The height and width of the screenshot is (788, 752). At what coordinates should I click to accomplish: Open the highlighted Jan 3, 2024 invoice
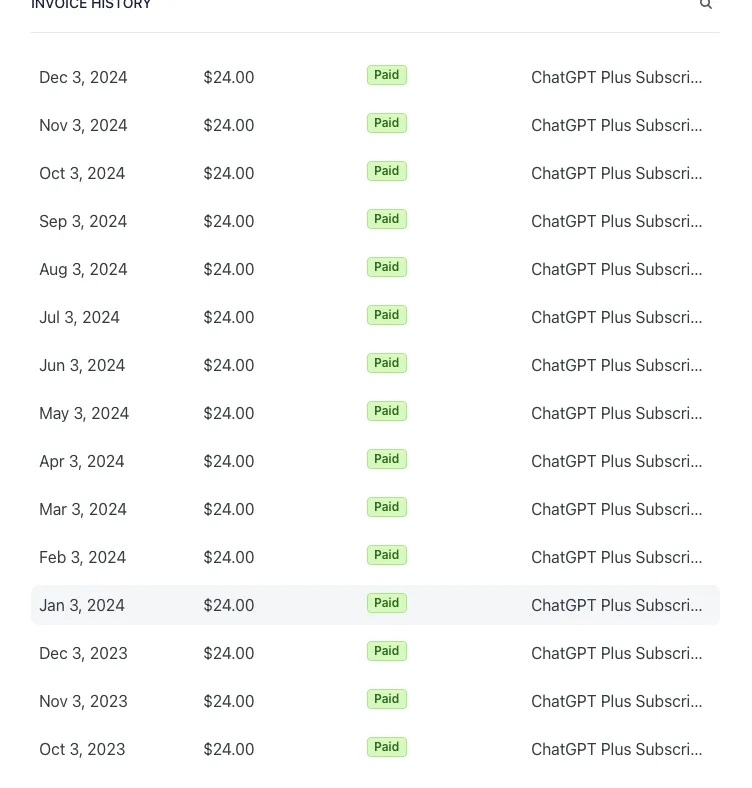375,605
